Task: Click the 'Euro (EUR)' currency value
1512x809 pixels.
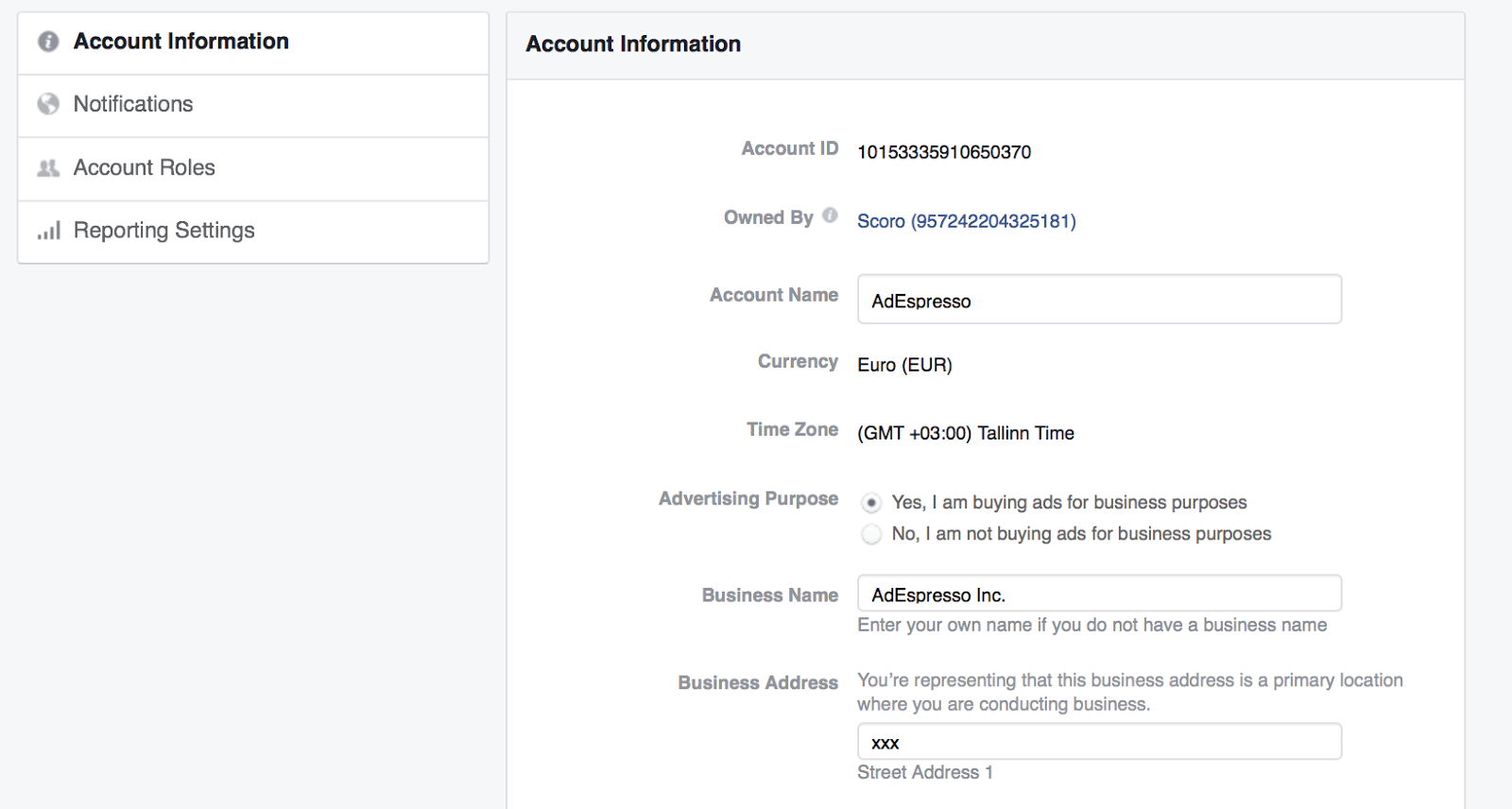Action: pos(904,365)
